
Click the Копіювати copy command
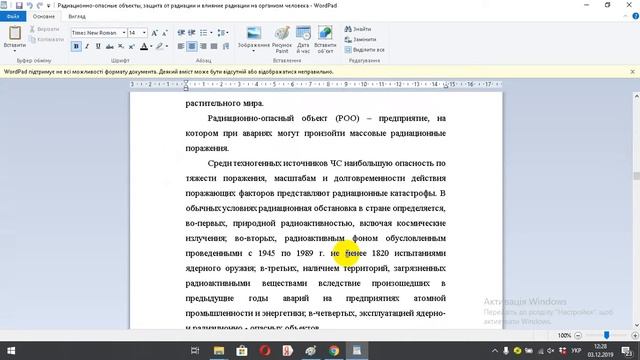point(47,39)
